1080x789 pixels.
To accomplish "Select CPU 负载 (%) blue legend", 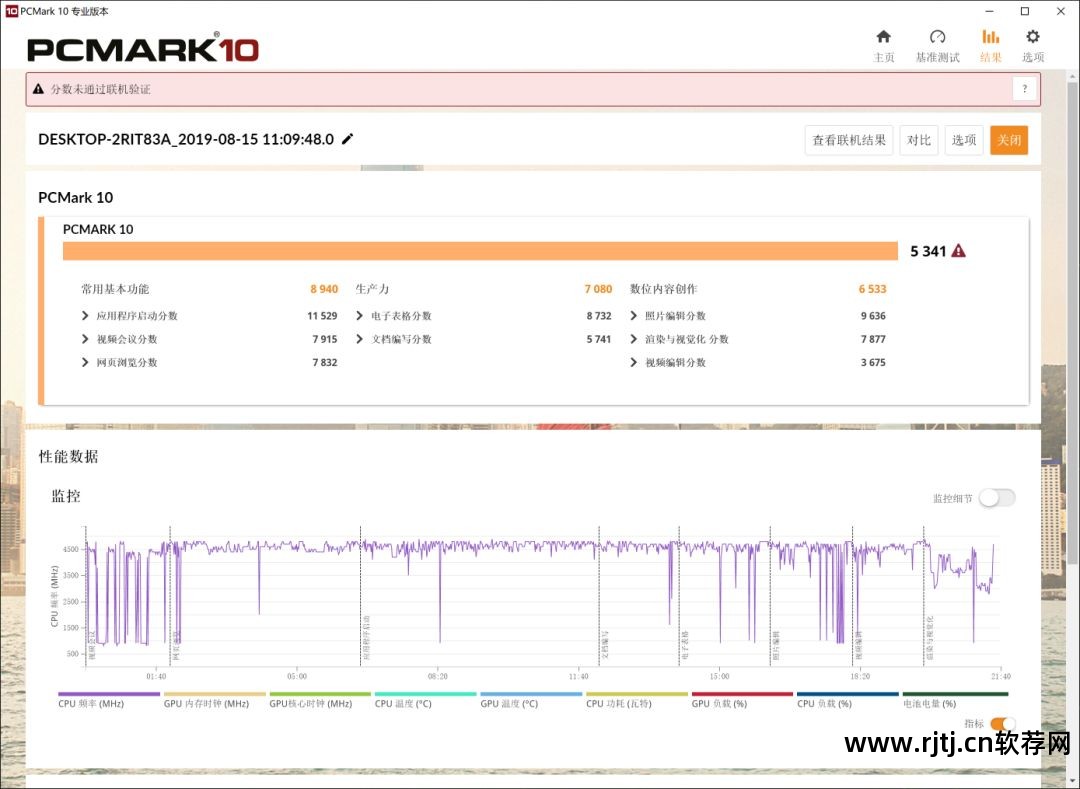I will point(847,700).
